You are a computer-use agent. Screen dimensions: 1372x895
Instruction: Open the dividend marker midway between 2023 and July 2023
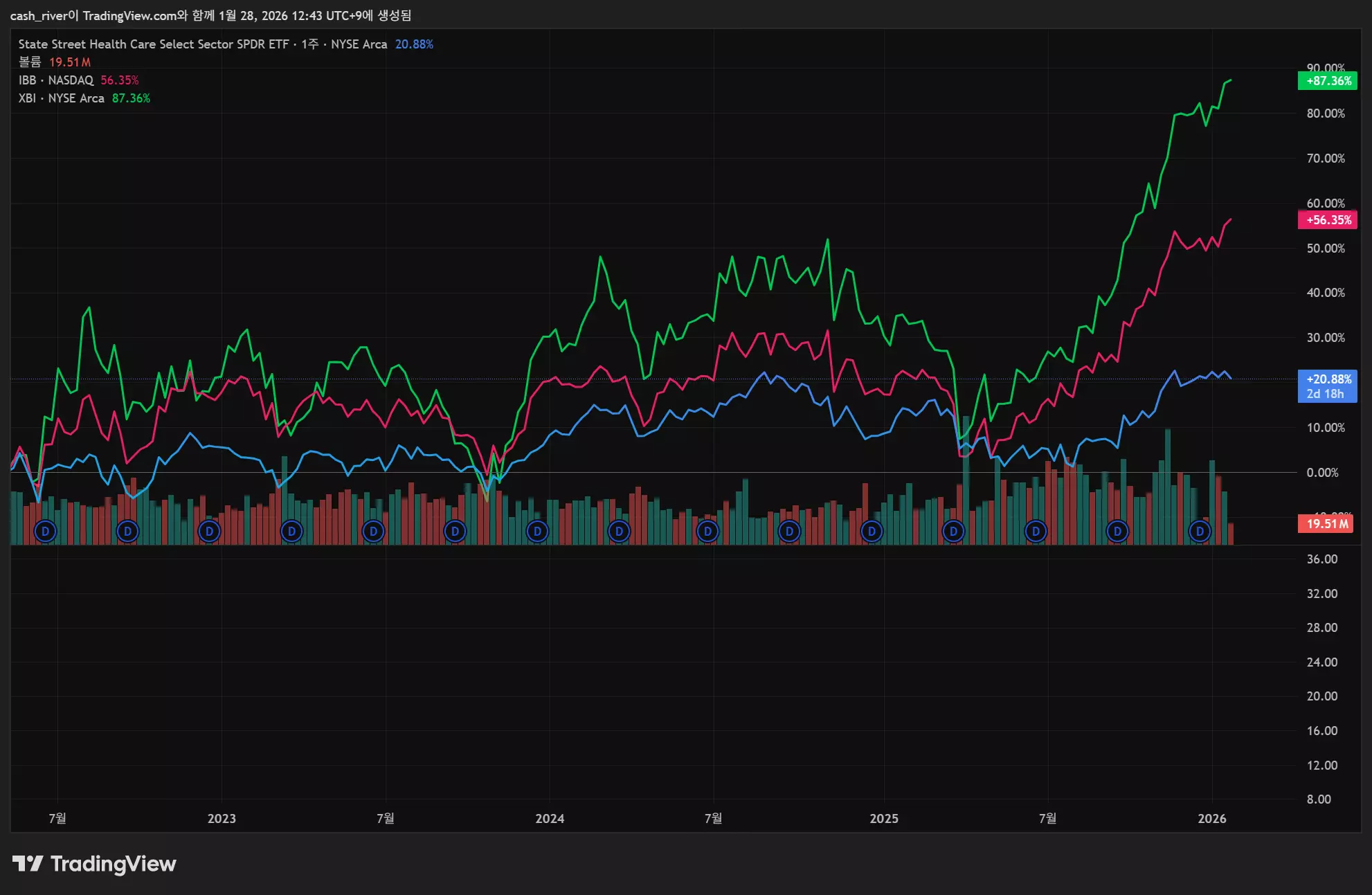[291, 532]
